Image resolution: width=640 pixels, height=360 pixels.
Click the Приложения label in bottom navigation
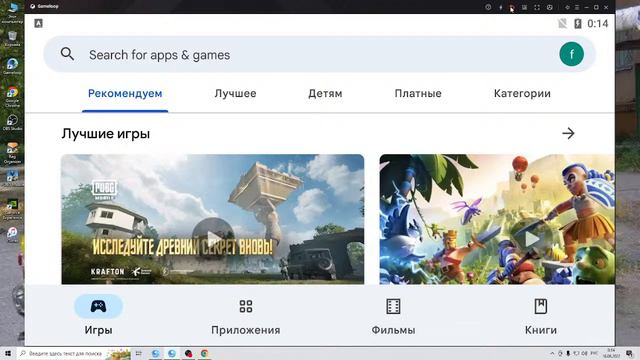click(246, 330)
